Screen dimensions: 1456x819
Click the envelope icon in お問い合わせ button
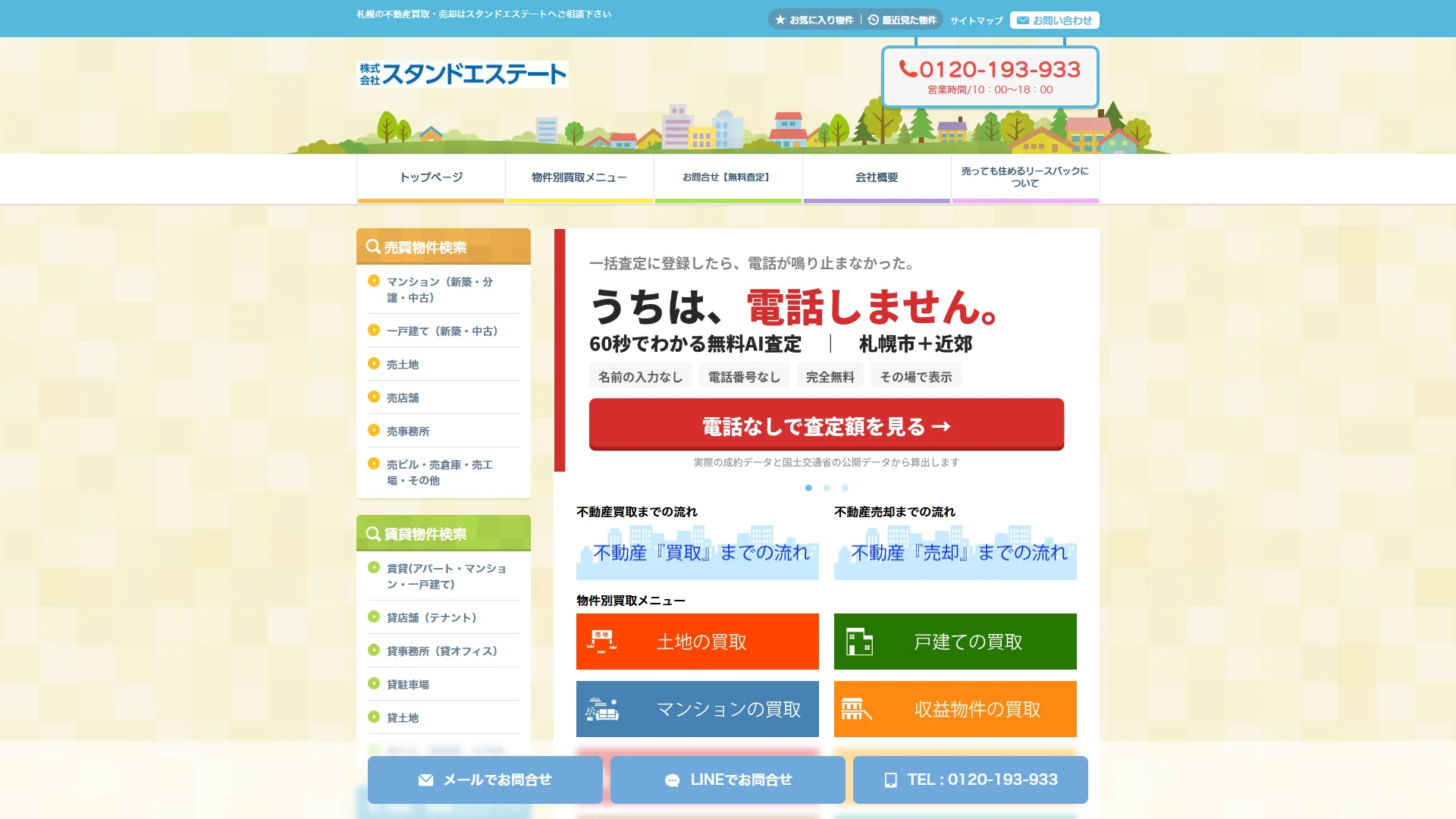1023,20
